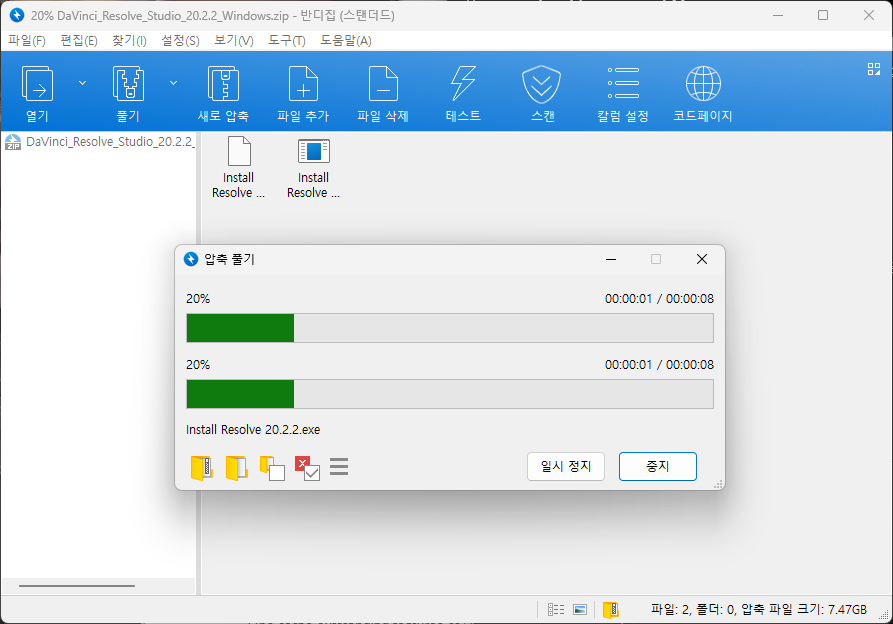Click the lower 20% progress bar

point(450,394)
